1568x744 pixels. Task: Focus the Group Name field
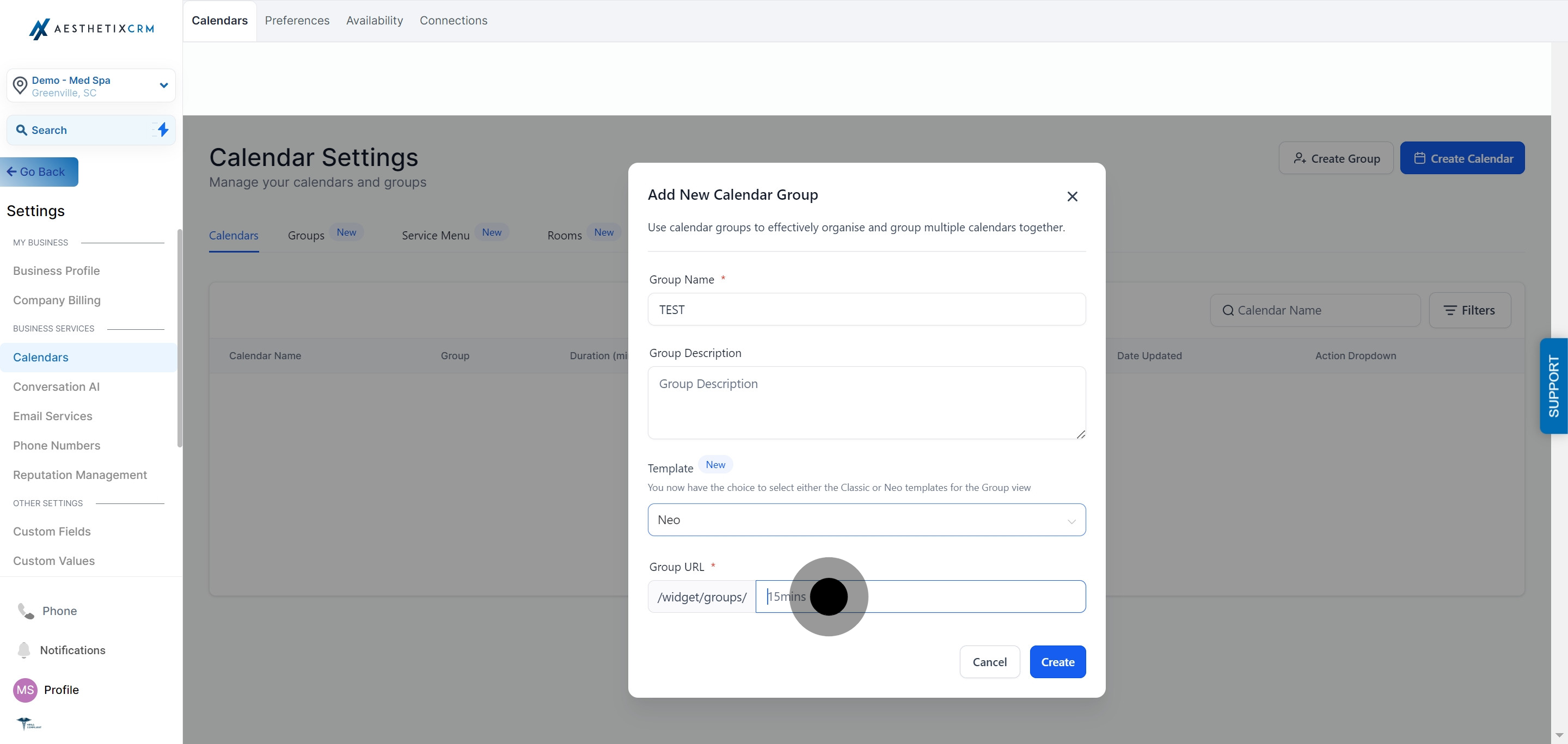pyautogui.click(x=866, y=310)
